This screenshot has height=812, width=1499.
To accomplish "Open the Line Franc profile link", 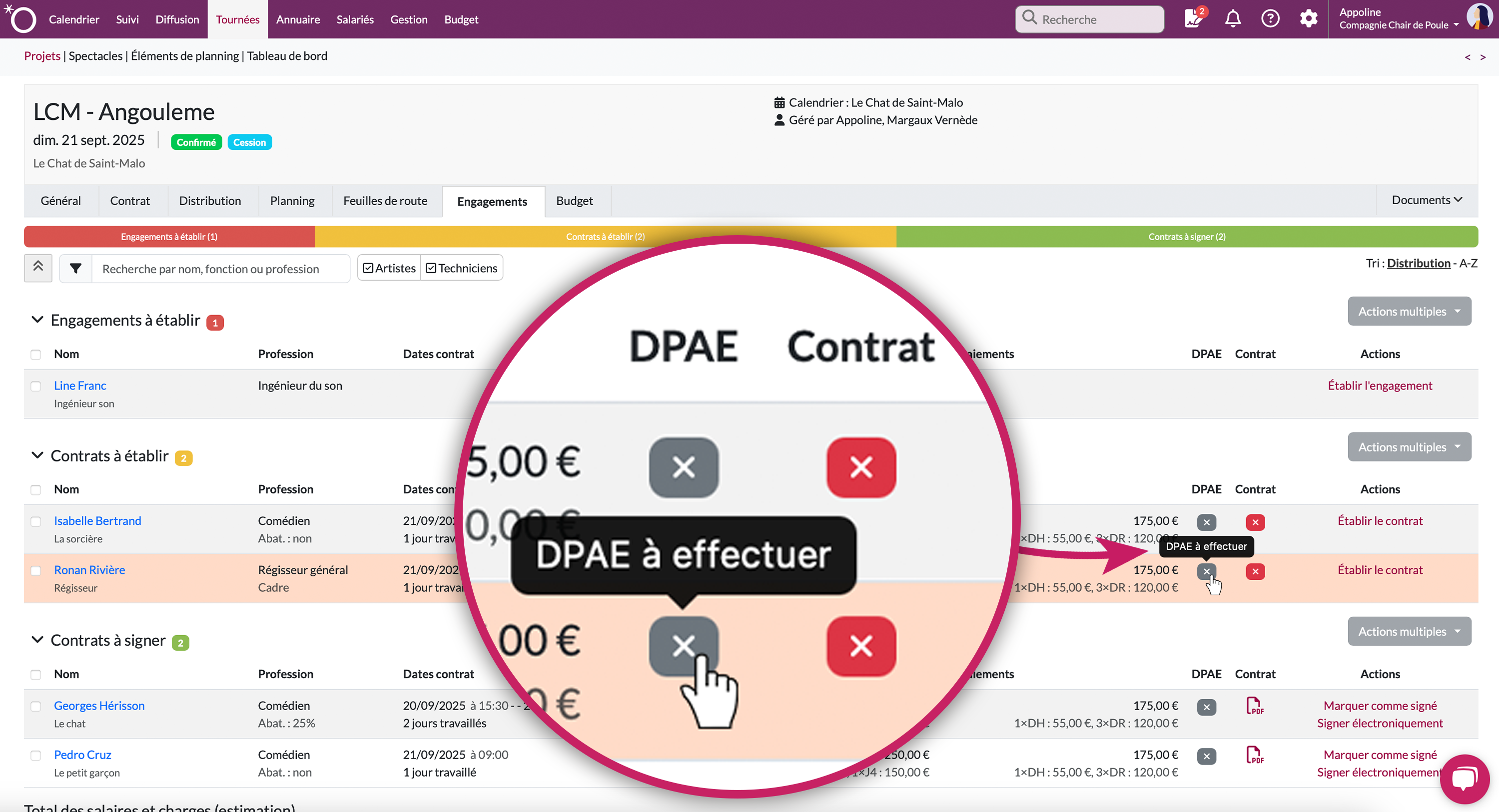I will coord(80,385).
